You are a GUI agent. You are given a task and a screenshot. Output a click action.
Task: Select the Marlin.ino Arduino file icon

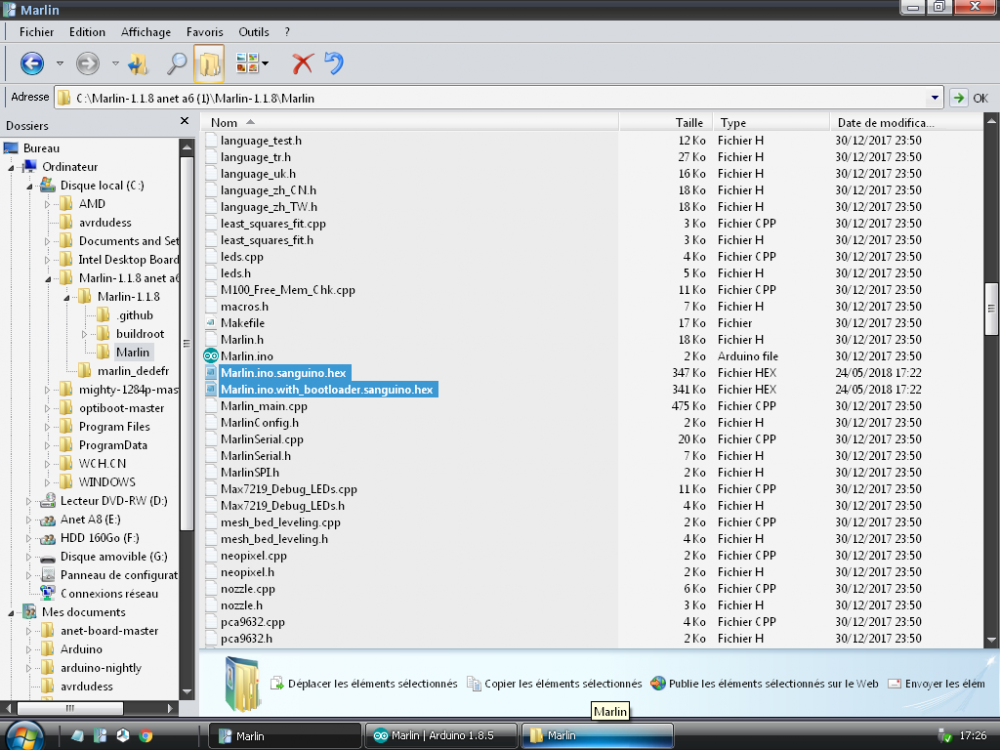(x=210, y=356)
